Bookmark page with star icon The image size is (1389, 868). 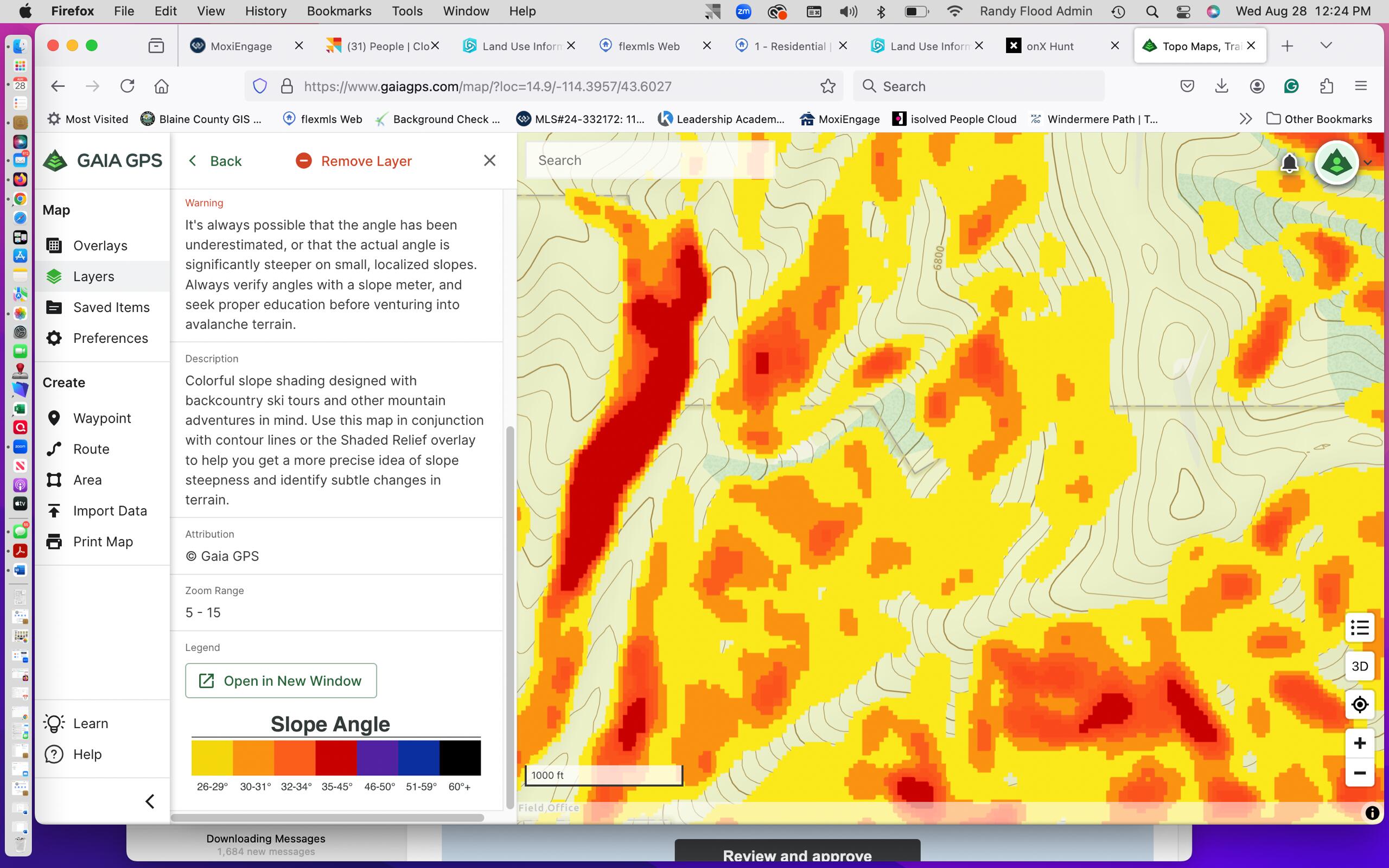(827, 86)
